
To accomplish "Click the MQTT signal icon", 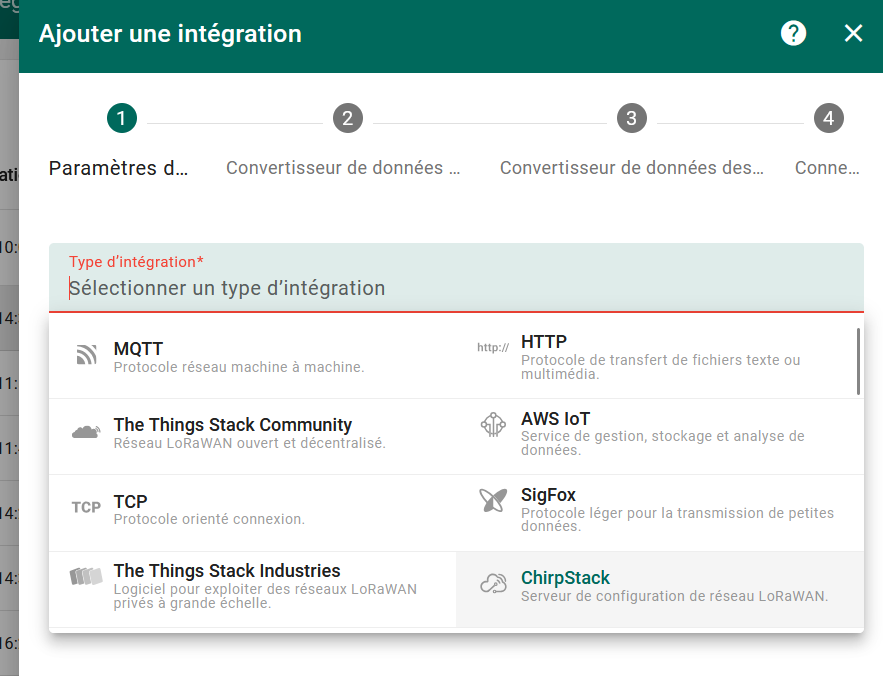I will 87,354.
